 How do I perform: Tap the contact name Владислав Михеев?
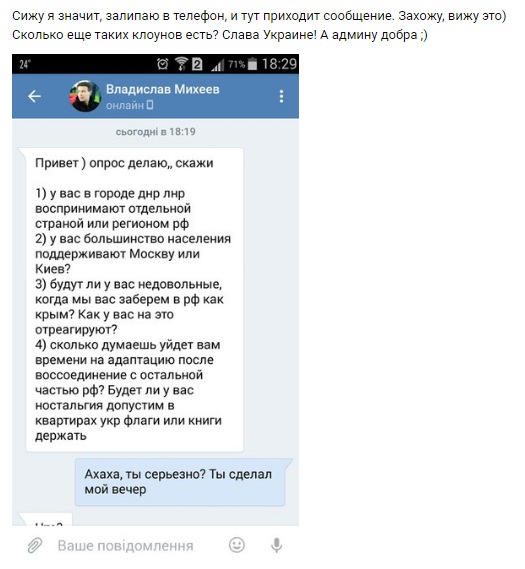163,89
